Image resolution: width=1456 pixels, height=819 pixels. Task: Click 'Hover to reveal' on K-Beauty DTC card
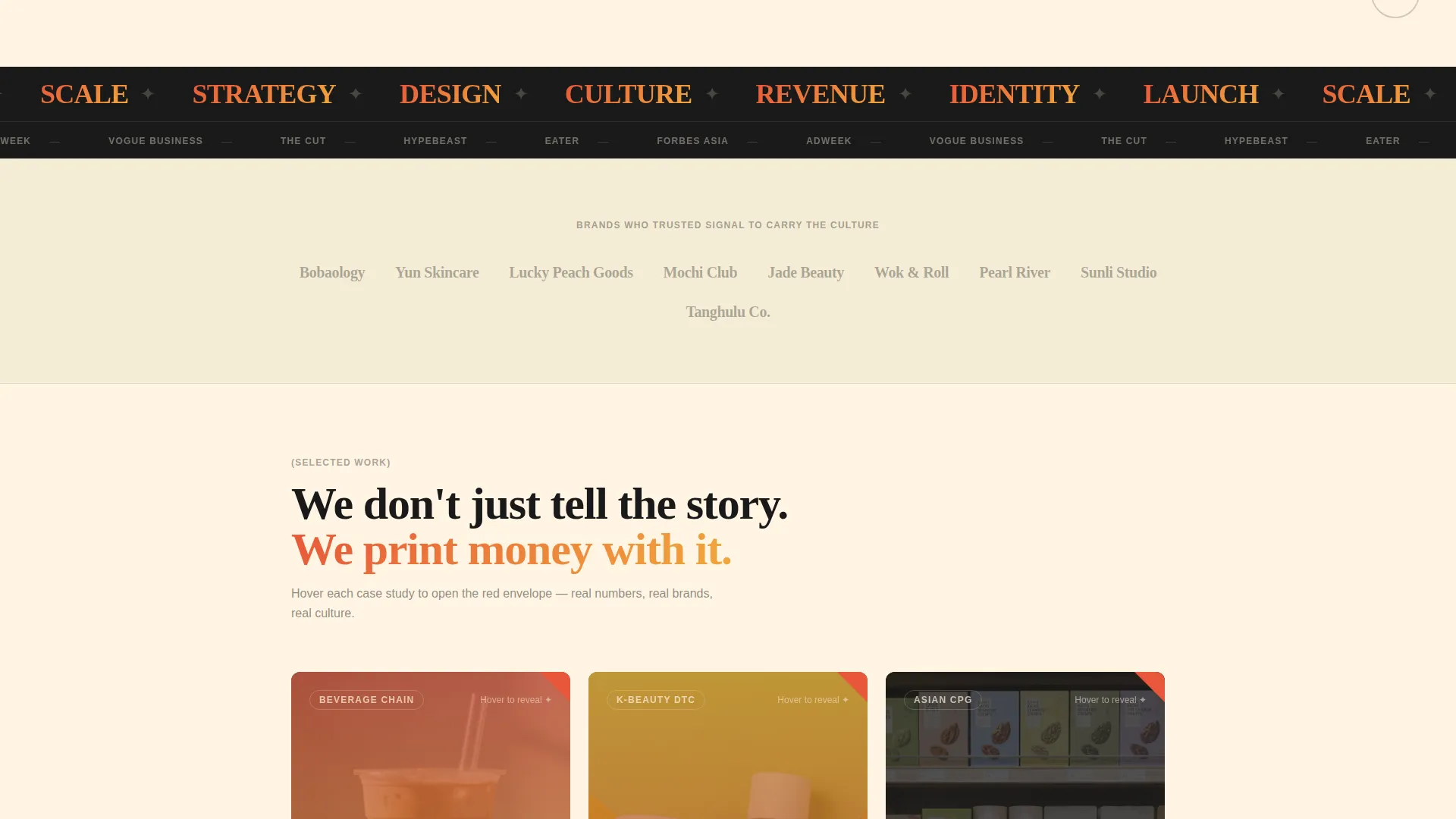(x=813, y=700)
